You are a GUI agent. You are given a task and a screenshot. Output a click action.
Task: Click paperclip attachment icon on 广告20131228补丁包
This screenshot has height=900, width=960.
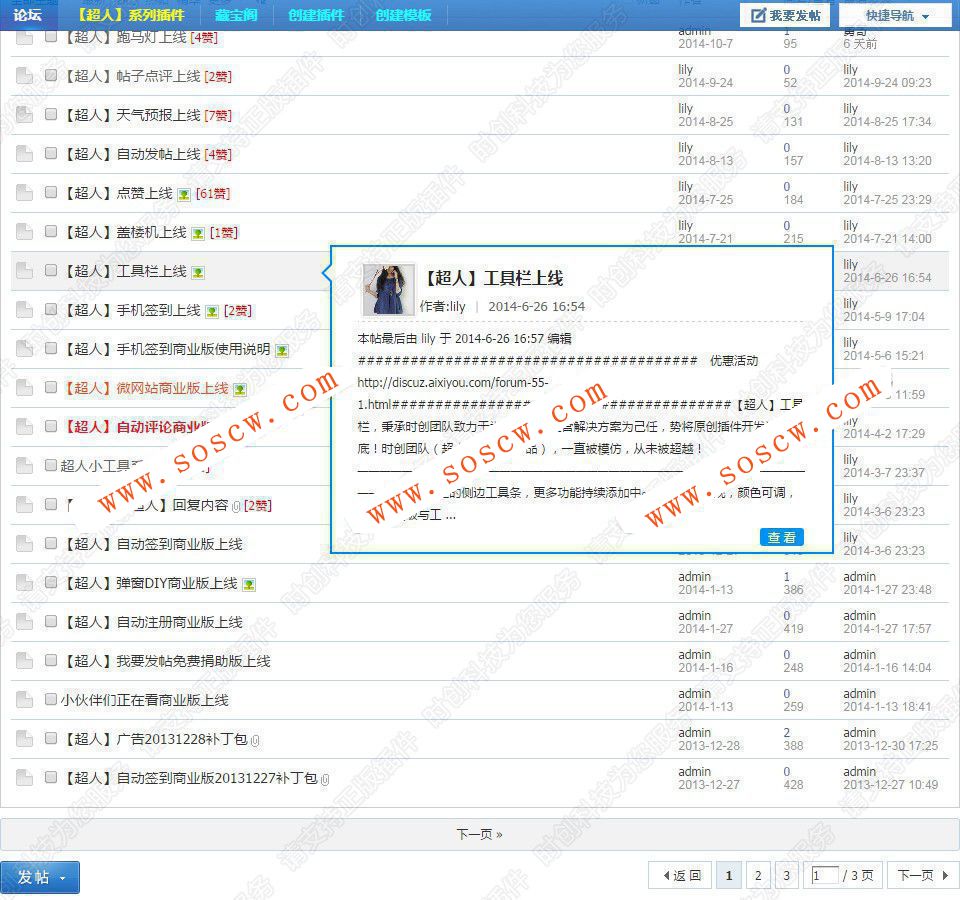pos(255,740)
